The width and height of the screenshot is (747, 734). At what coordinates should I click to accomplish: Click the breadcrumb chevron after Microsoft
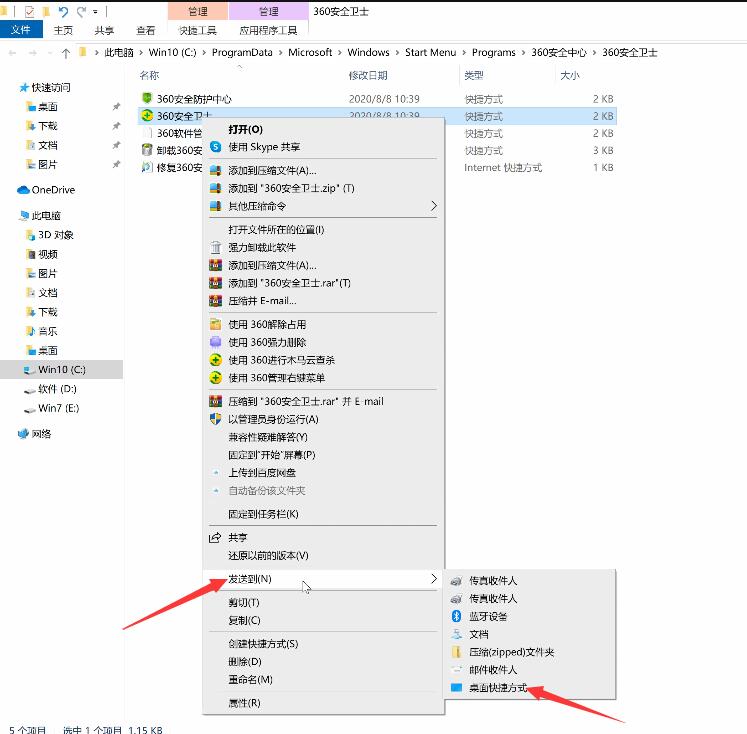click(340, 53)
